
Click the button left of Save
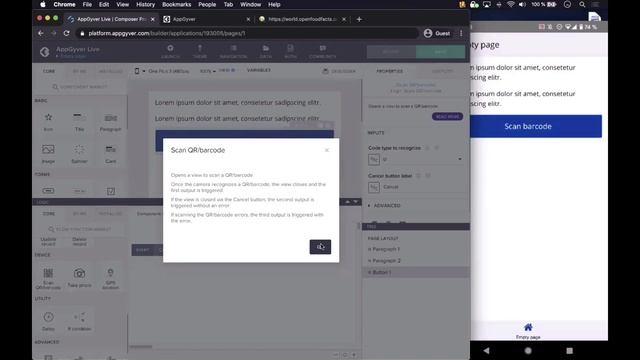391,52
